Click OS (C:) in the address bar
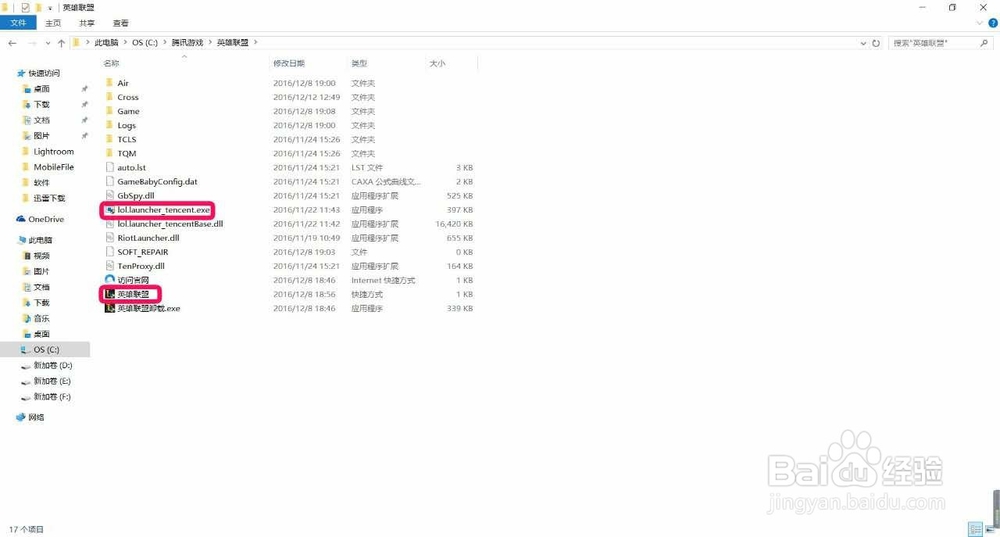The image size is (1000, 537). pyautogui.click(x=145, y=43)
